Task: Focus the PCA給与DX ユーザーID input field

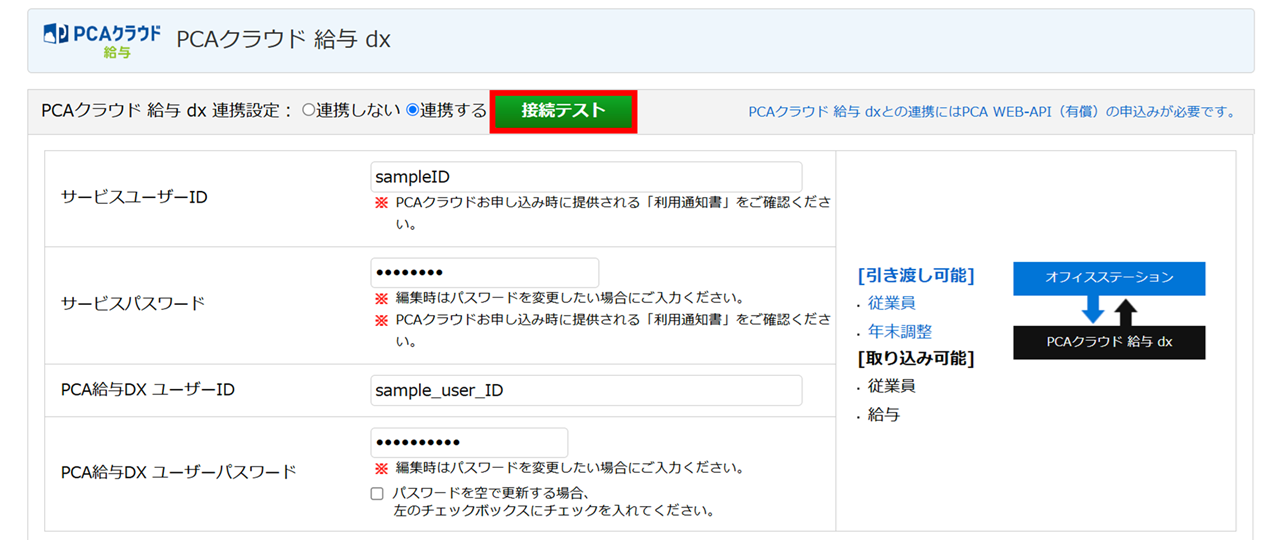Action: pos(586,390)
